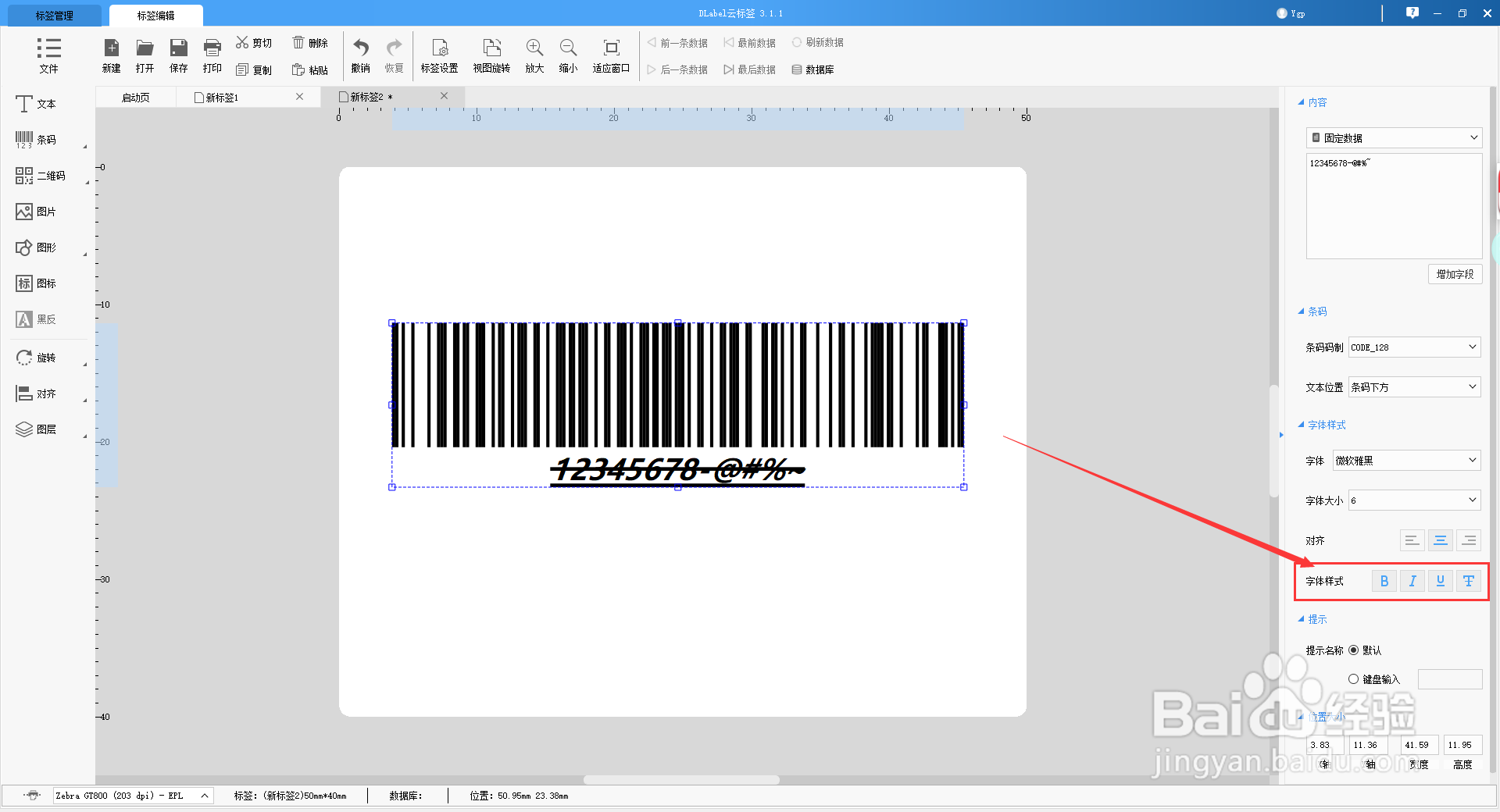Screen dimensions: 1500x812
Task: Zoom out with 缩小
Action: point(568,55)
